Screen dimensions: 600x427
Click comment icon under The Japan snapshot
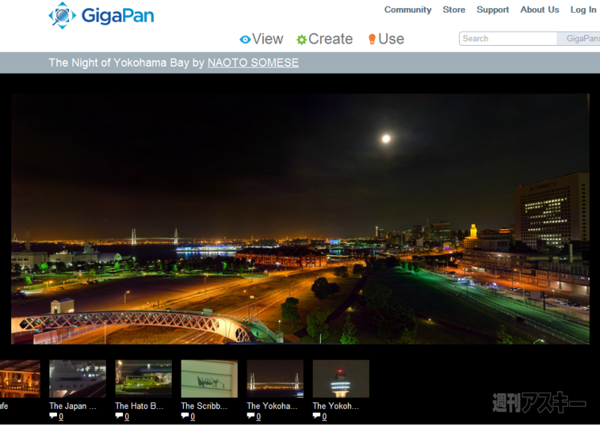click(x=53, y=416)
